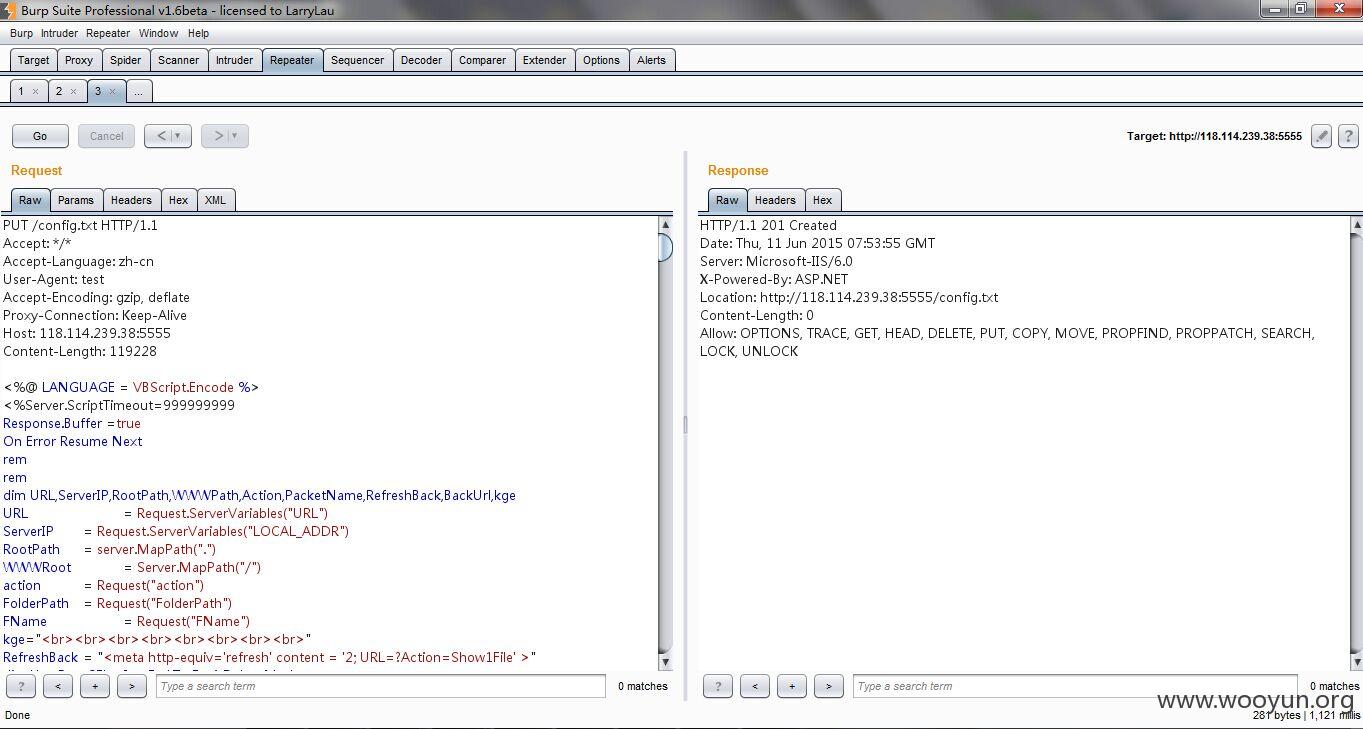
Task: Open the Repeater menu in menu bar
Action: pyautogui.click(x=108, y=33)
